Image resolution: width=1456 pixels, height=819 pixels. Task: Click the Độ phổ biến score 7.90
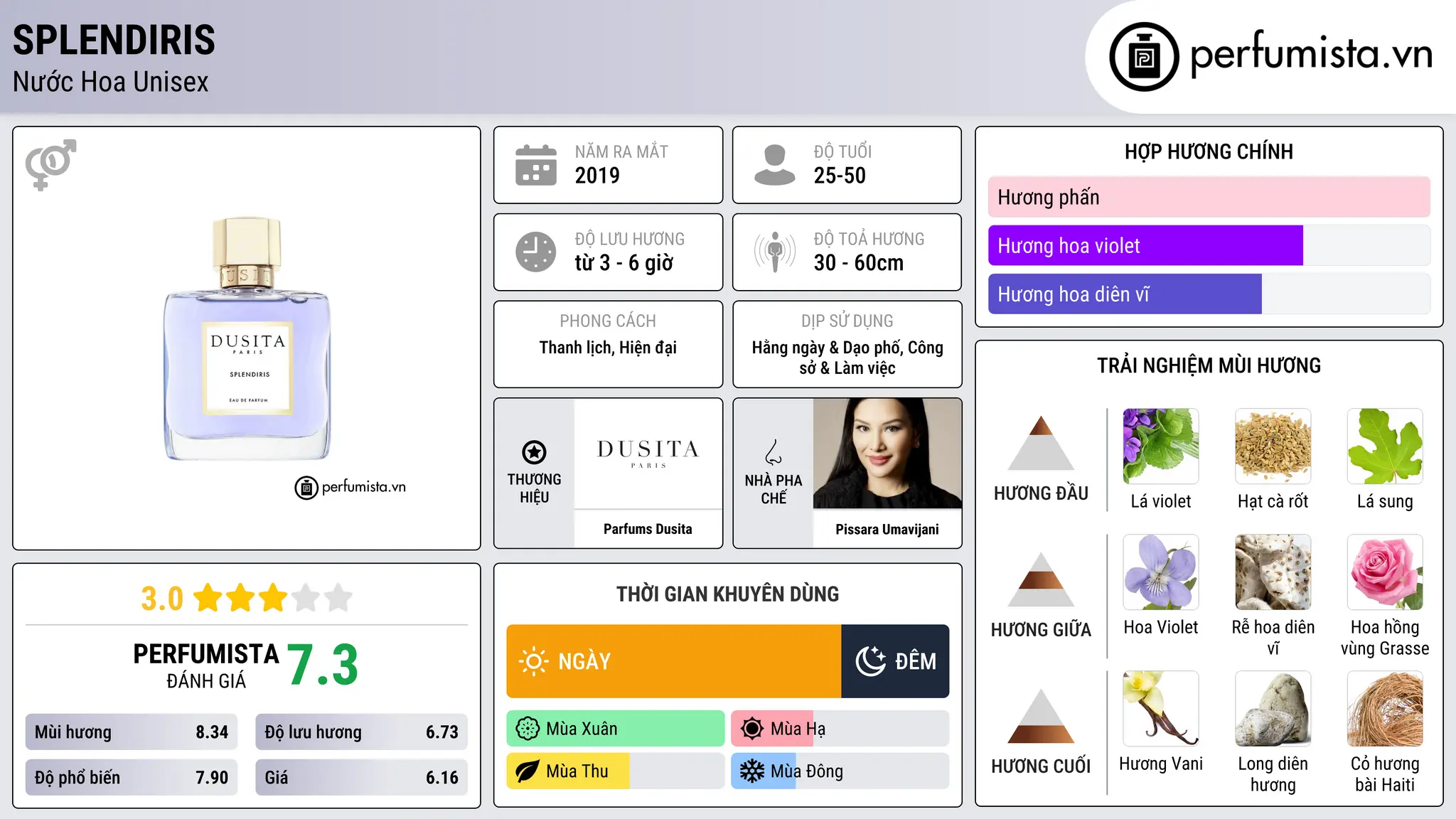click(x=212, y=778)
